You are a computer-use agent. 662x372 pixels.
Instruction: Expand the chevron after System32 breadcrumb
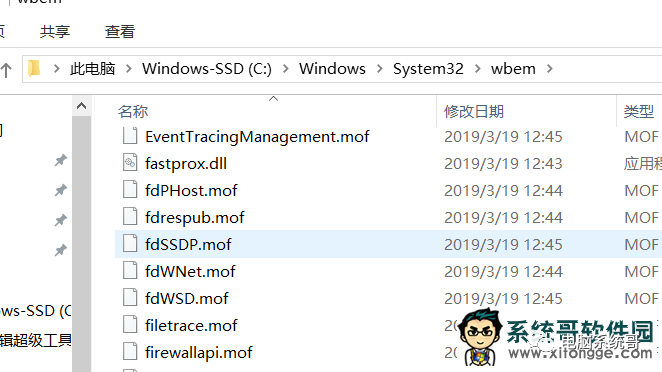click(x=478, y=68)
